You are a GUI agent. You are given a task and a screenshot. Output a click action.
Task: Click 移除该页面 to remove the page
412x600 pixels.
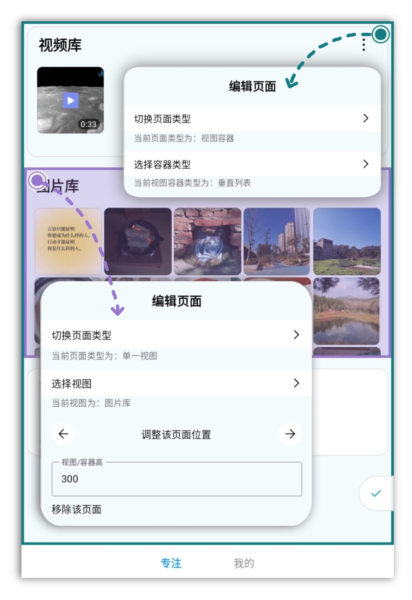[x=77, y=509]
